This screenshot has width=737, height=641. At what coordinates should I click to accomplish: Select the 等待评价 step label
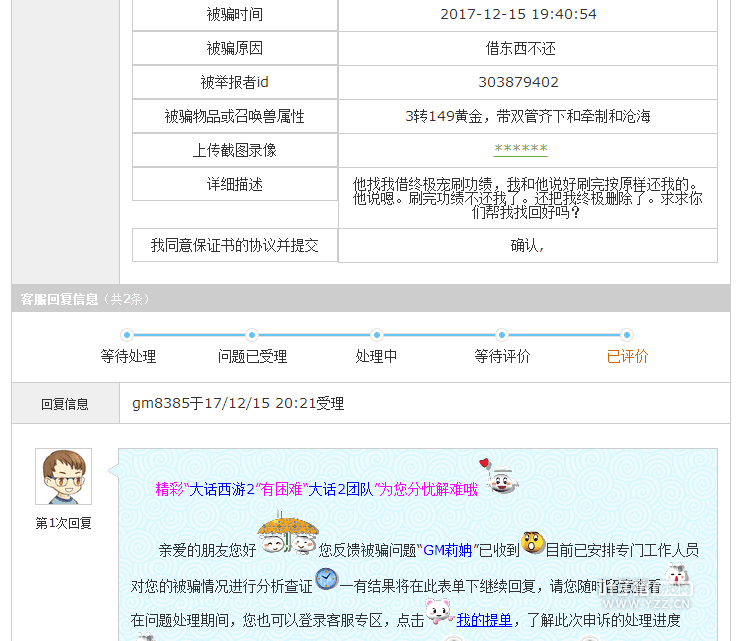[502, 357]
